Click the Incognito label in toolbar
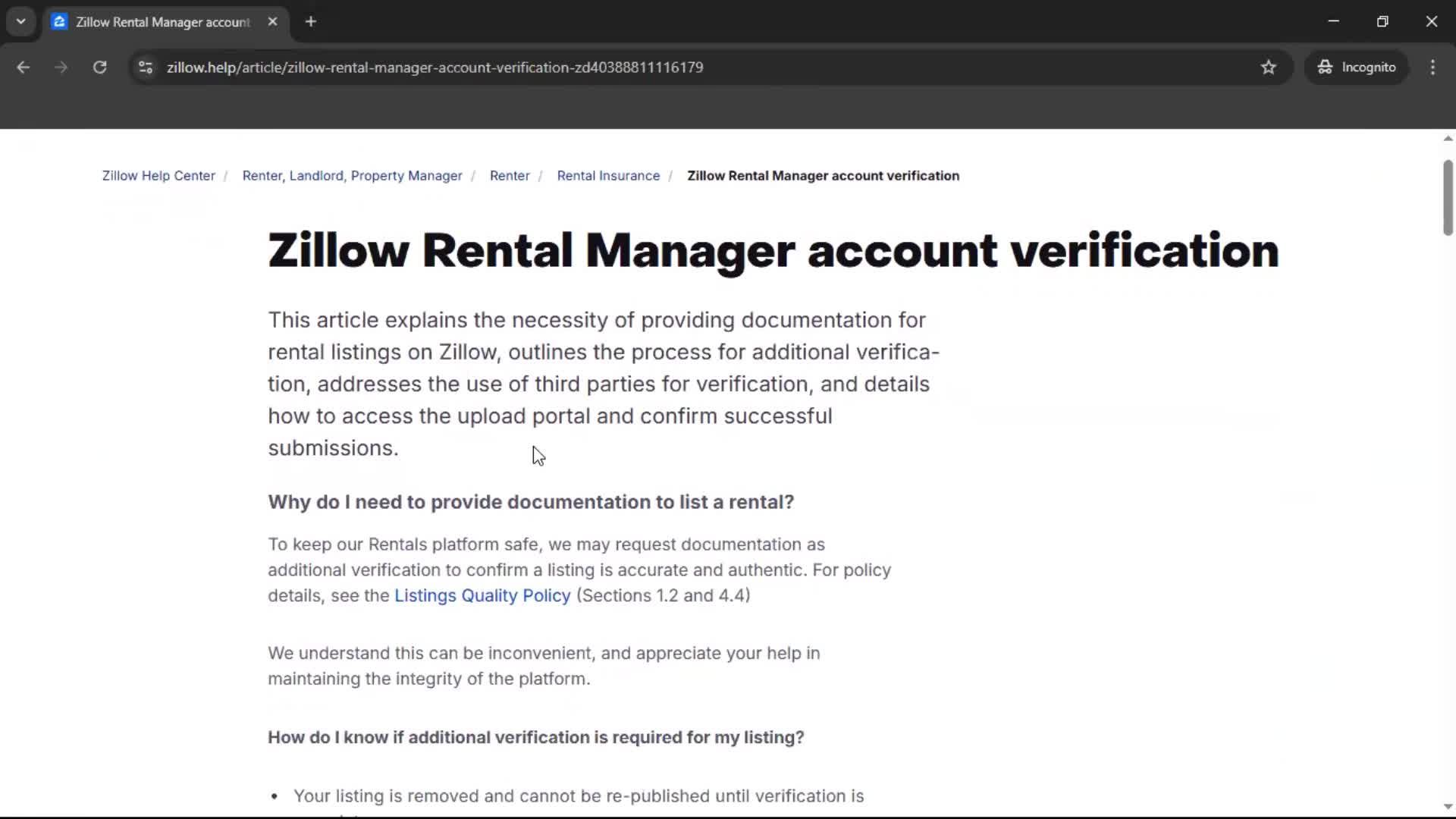Viewport: 1456px width, 819px height. 1371,67
